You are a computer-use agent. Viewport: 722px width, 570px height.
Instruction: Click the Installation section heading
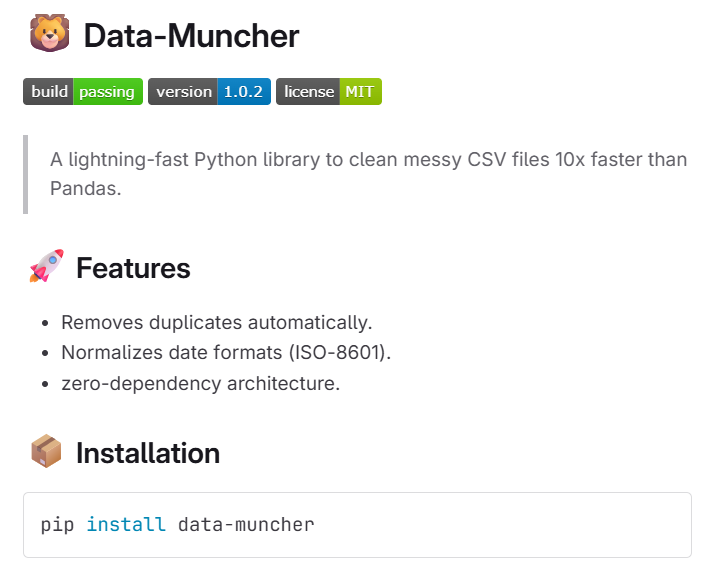click(148, 453)
